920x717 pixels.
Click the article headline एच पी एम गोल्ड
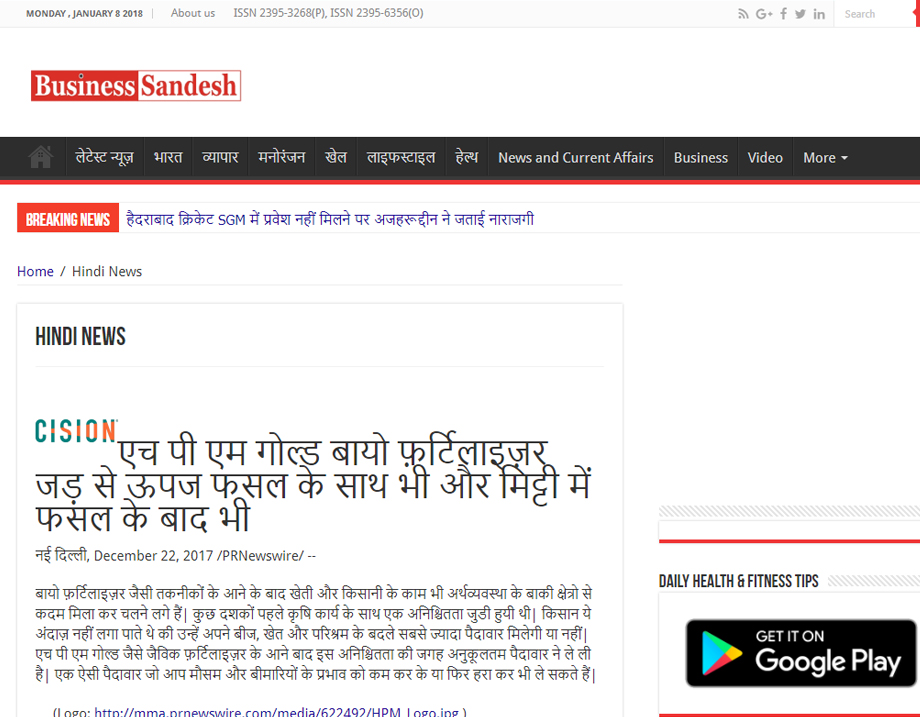click(x=314, y=486)
